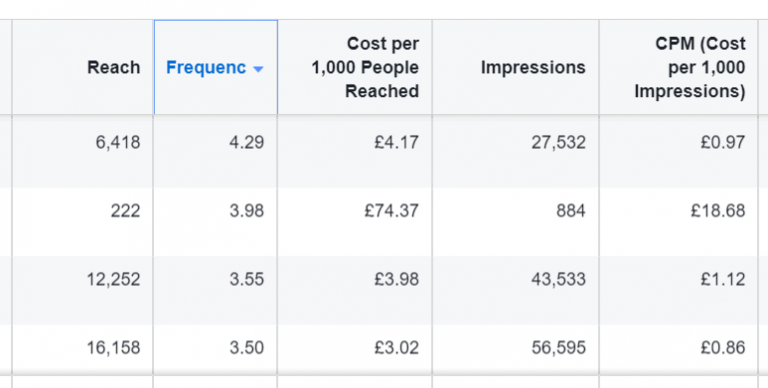The width and height of the screenshot is (768, 388).
Task: Select the 56,595 impressions cell
Action: (558, 348)
